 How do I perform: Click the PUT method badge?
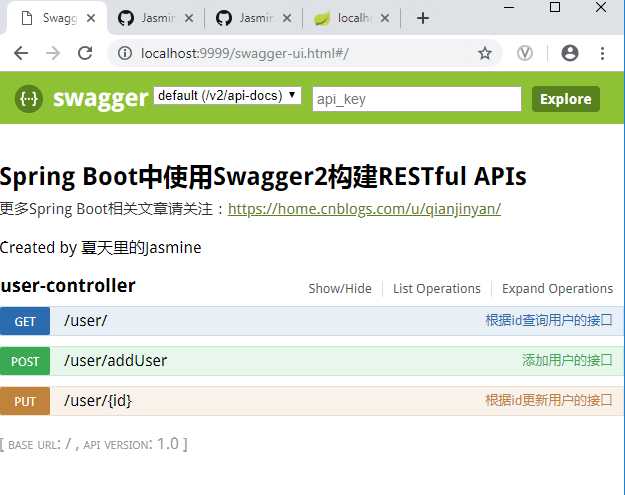25,401
